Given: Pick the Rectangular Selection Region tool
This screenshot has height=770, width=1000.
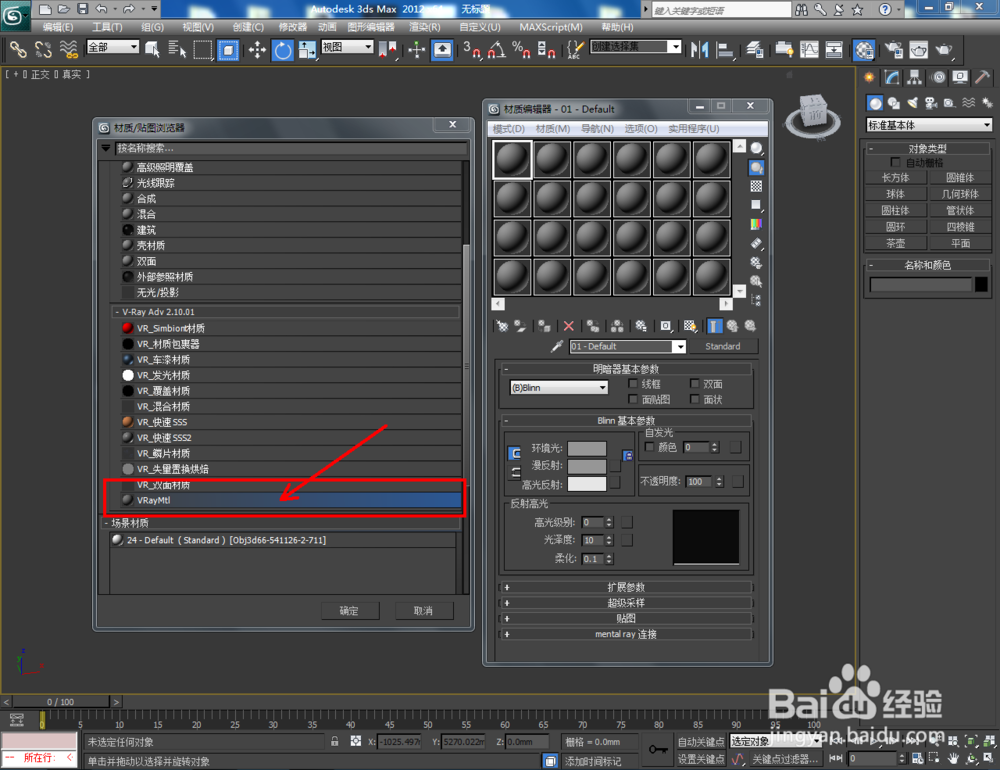Looking at the screenshot, I should pos(202,50).
